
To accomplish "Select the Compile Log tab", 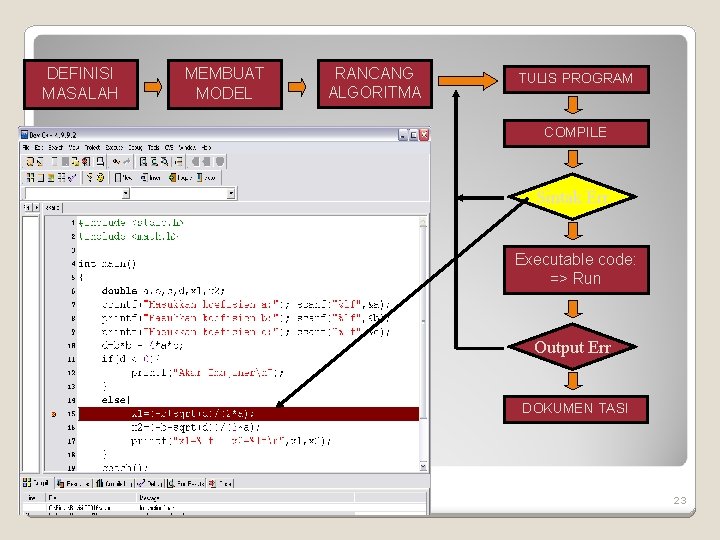I will click(x=114, y=483).
